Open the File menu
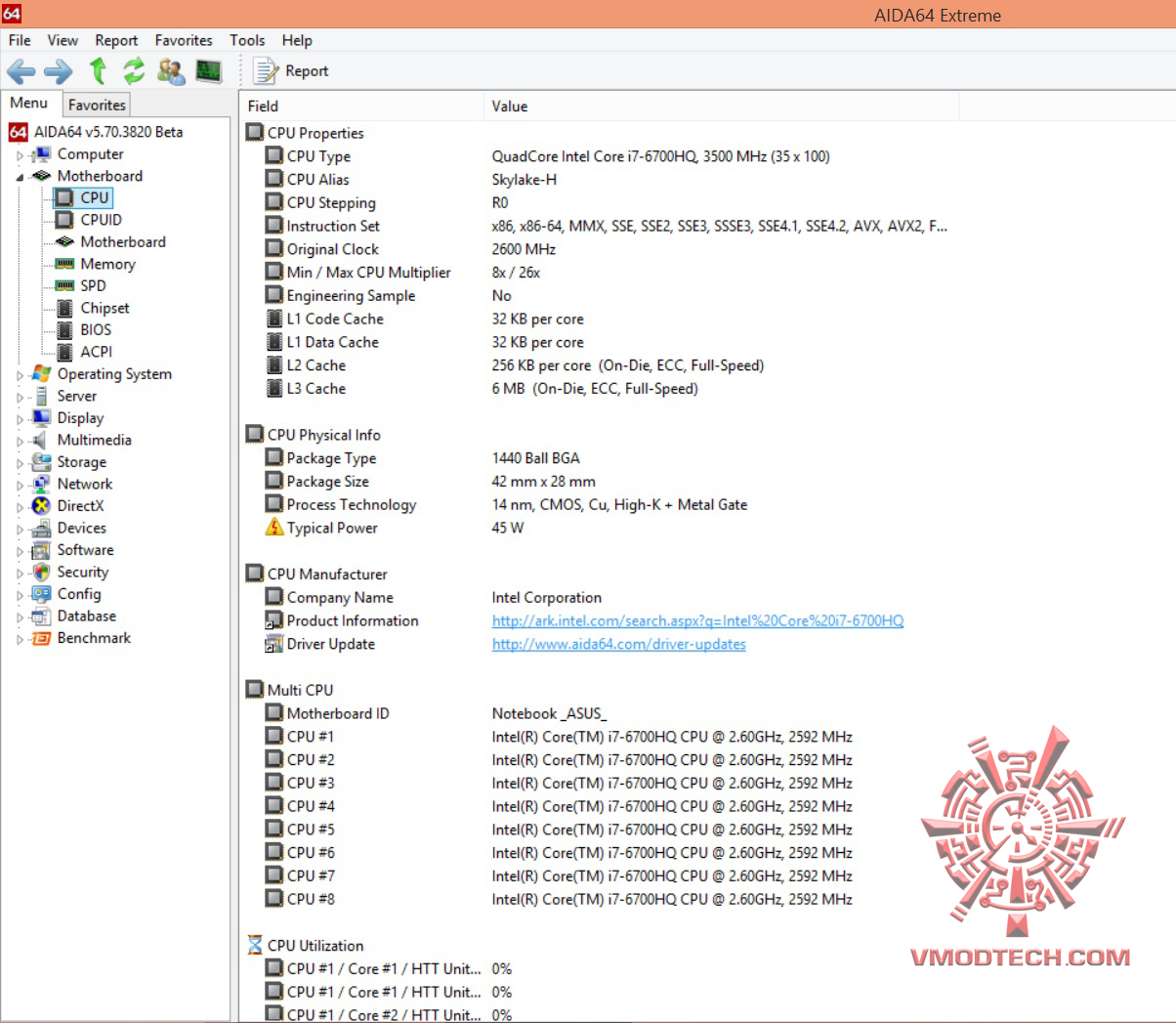The image size is (1176, 1023). 20,40
